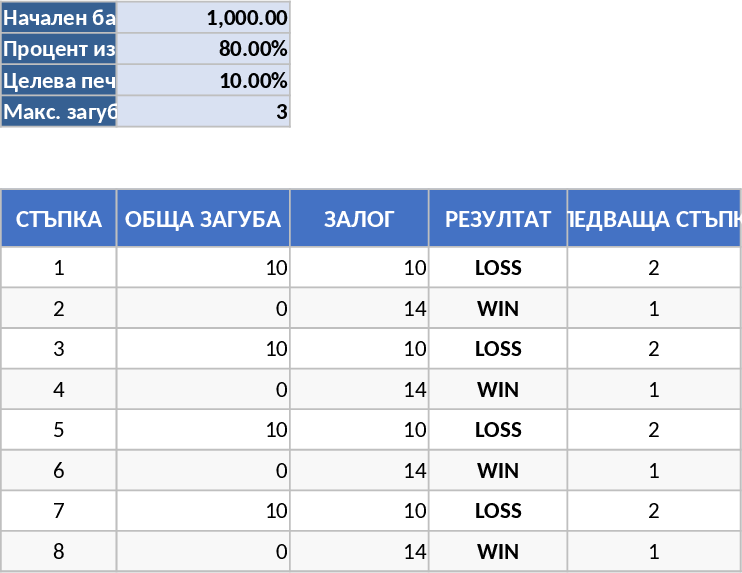Select the 'Процент из' label cell
Viewport: 742px width, 573px height.
coord(59,49)
